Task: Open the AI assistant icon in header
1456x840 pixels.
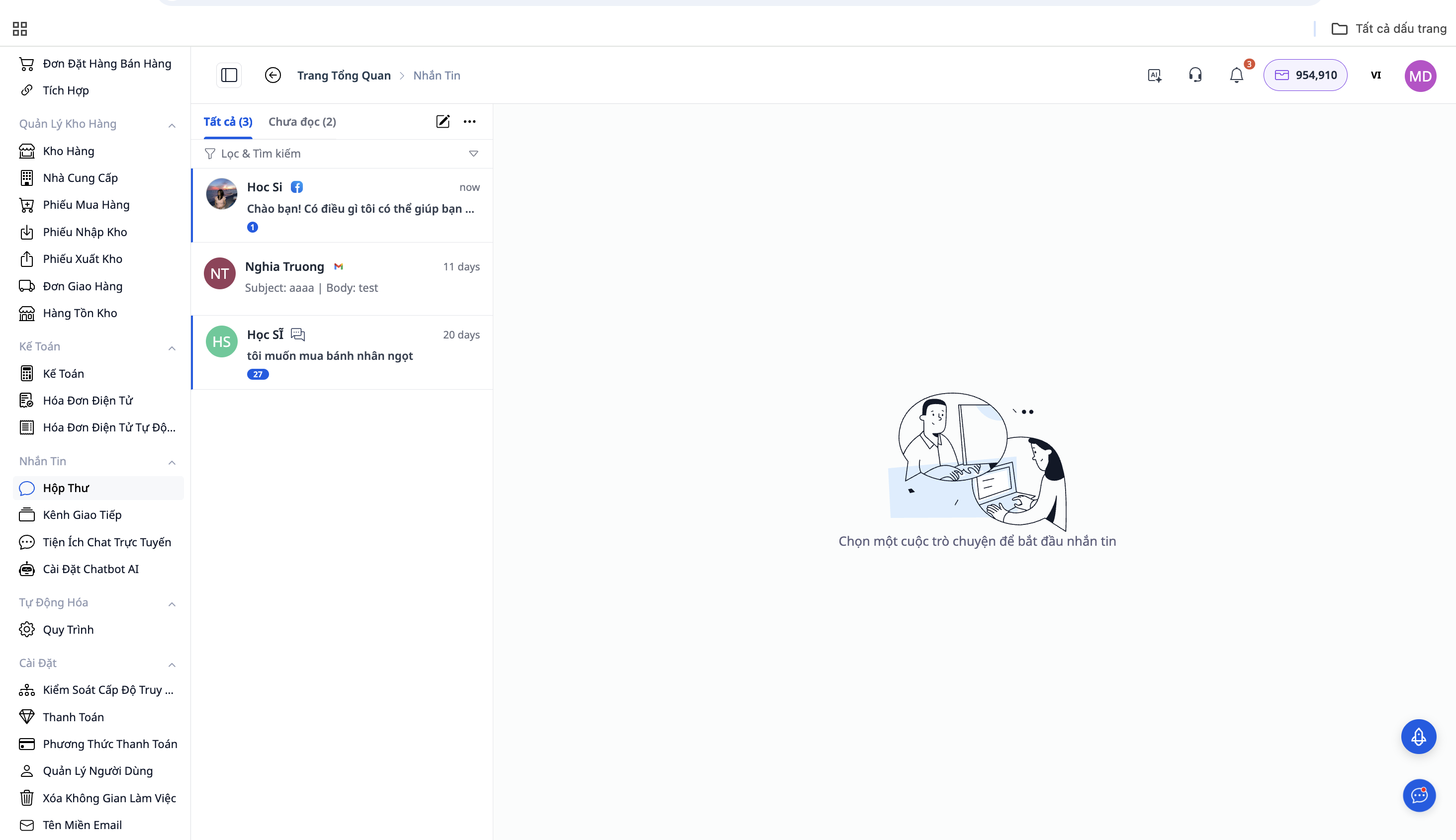Action: pos(1154,75)
